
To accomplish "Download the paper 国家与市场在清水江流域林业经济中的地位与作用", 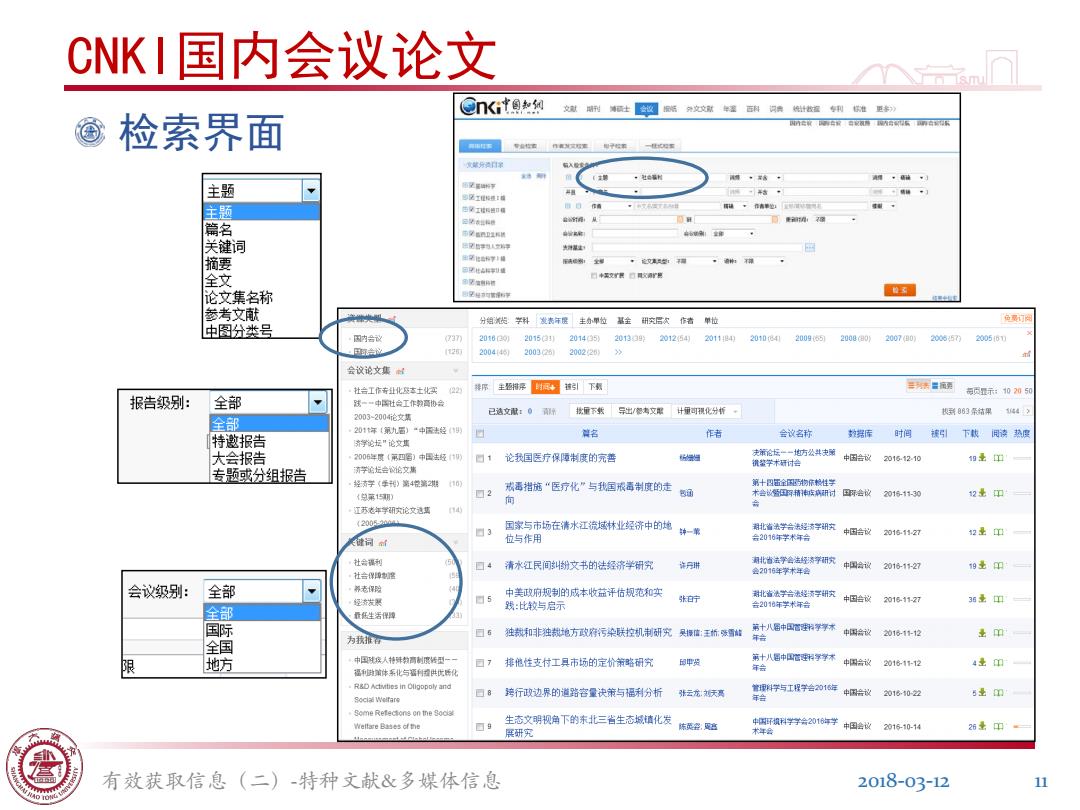I will coord(982,531).
